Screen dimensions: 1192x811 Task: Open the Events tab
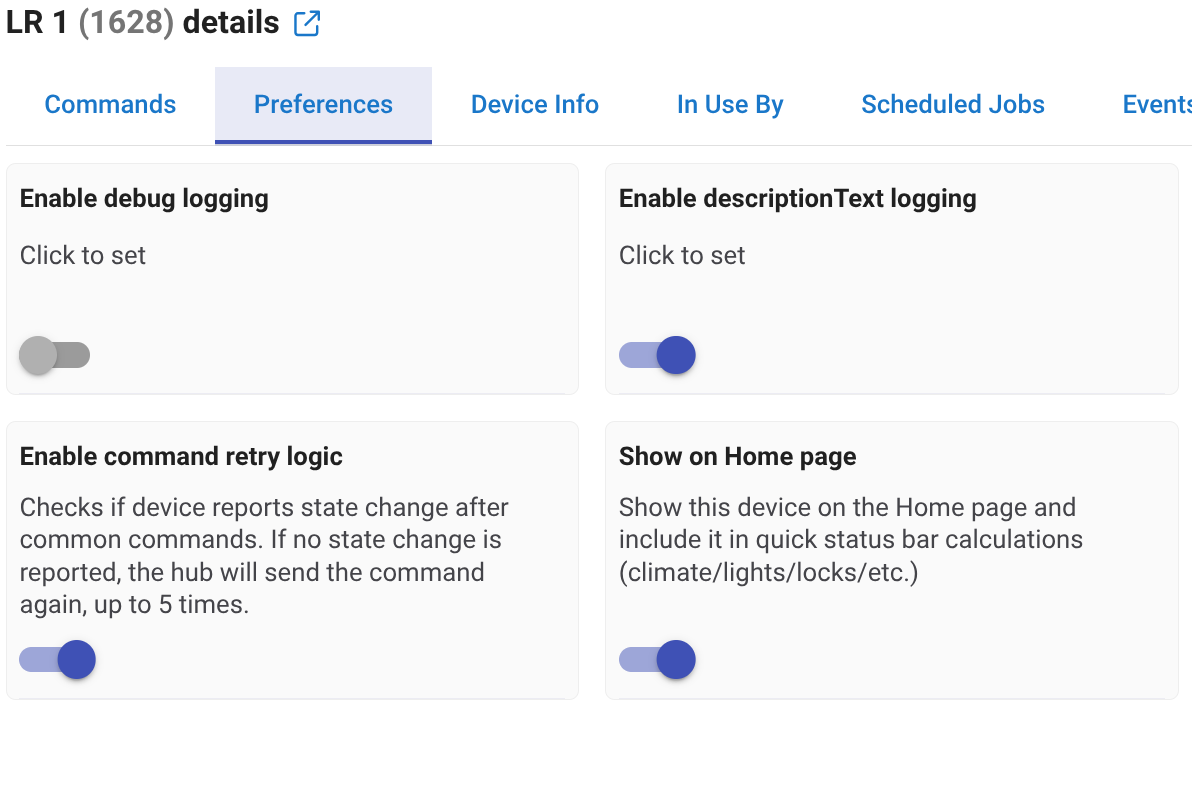click(1156, 104)
